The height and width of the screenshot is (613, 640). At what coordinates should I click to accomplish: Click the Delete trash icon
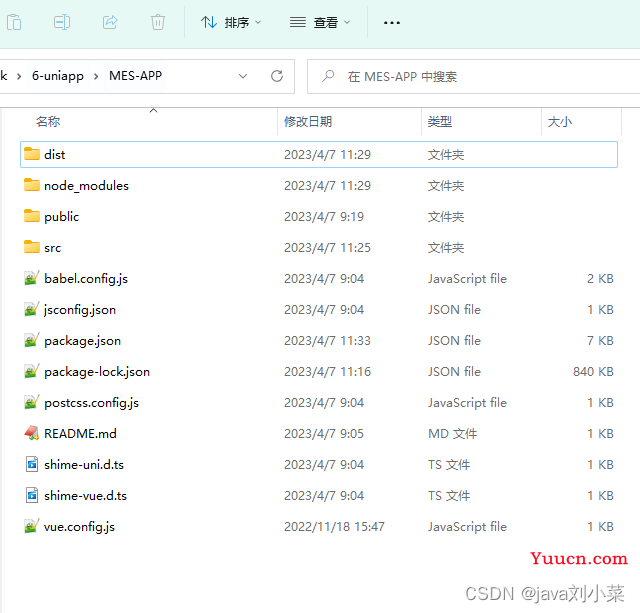tap(158, 22)
